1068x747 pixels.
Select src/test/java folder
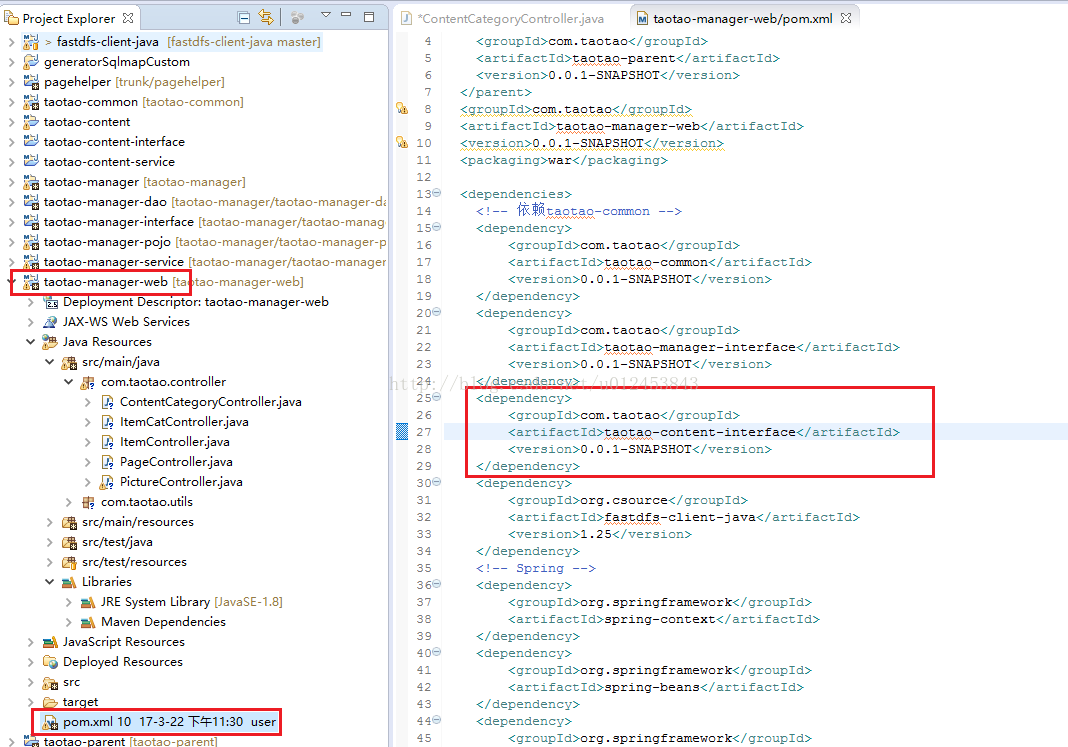pyautogui.click(x=117, y=542)
